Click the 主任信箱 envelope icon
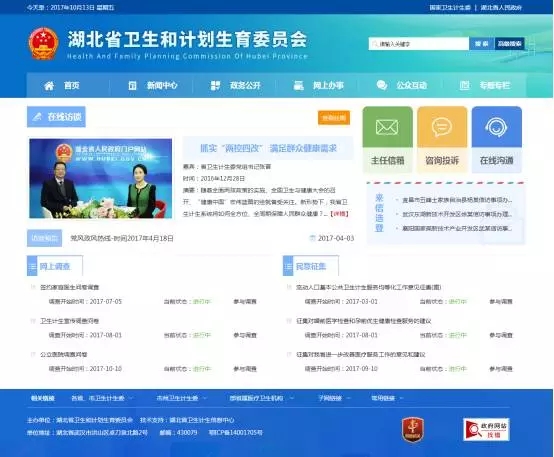Image resolution: width=554 pixels, height=457 pixels. [x=387, y=127]
